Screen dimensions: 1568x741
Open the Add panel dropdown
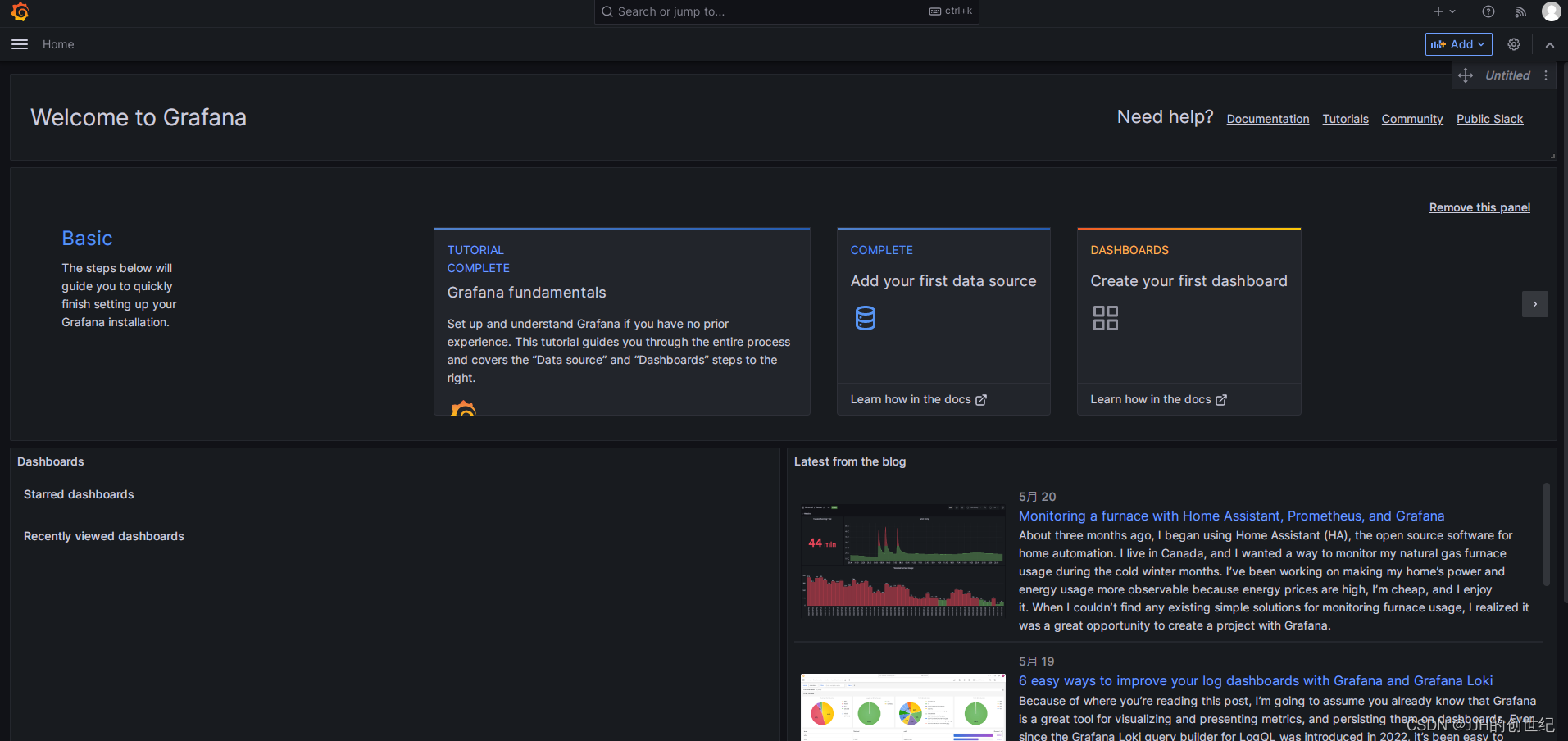pyautogui.click(x=1458, y=44)
